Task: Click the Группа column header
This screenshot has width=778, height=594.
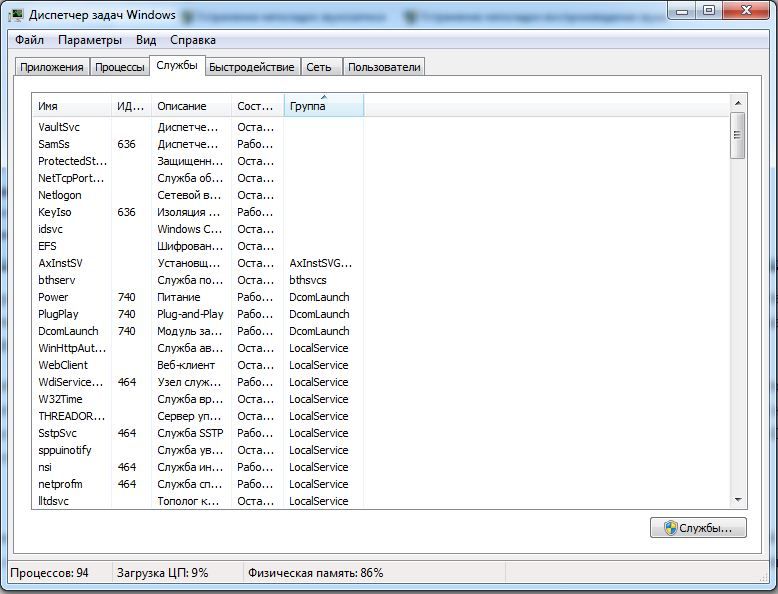Action: click(324, 106)
